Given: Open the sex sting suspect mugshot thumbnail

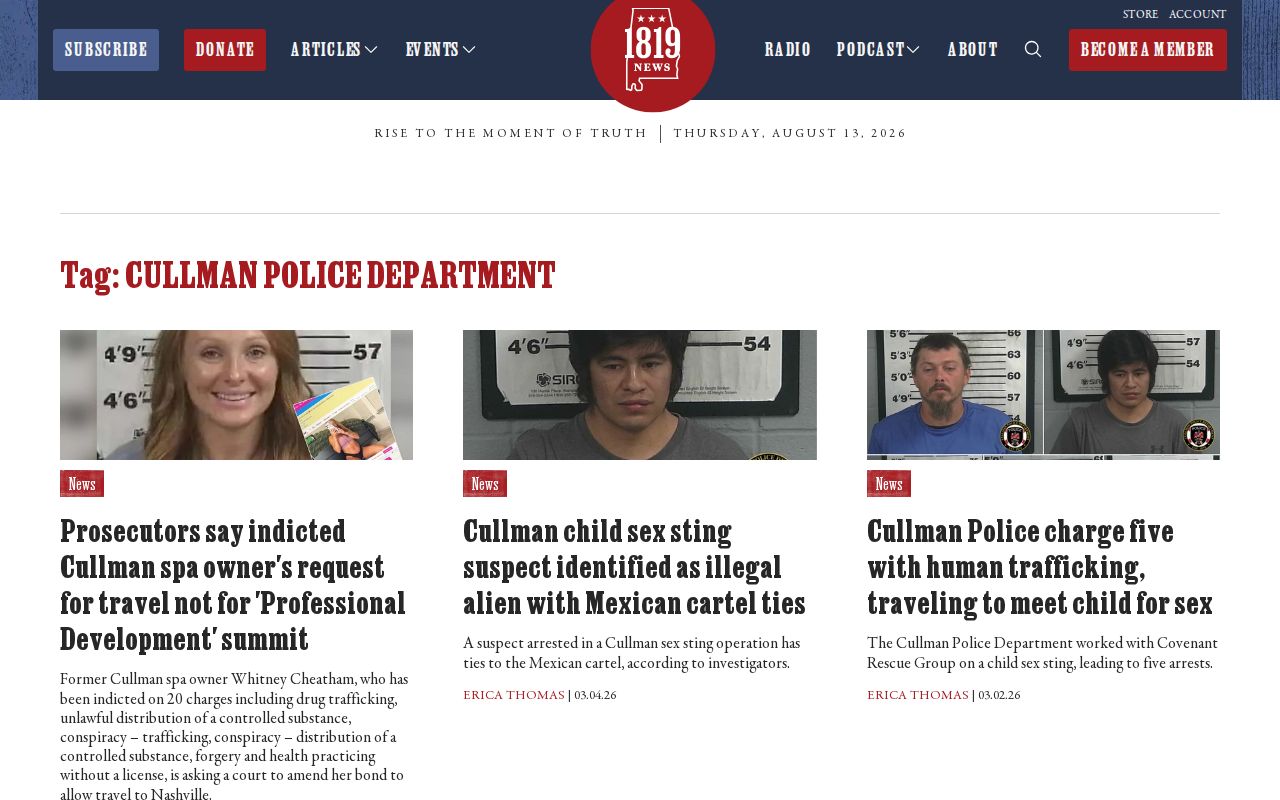Looking at the screenshot, I should 640,395.
